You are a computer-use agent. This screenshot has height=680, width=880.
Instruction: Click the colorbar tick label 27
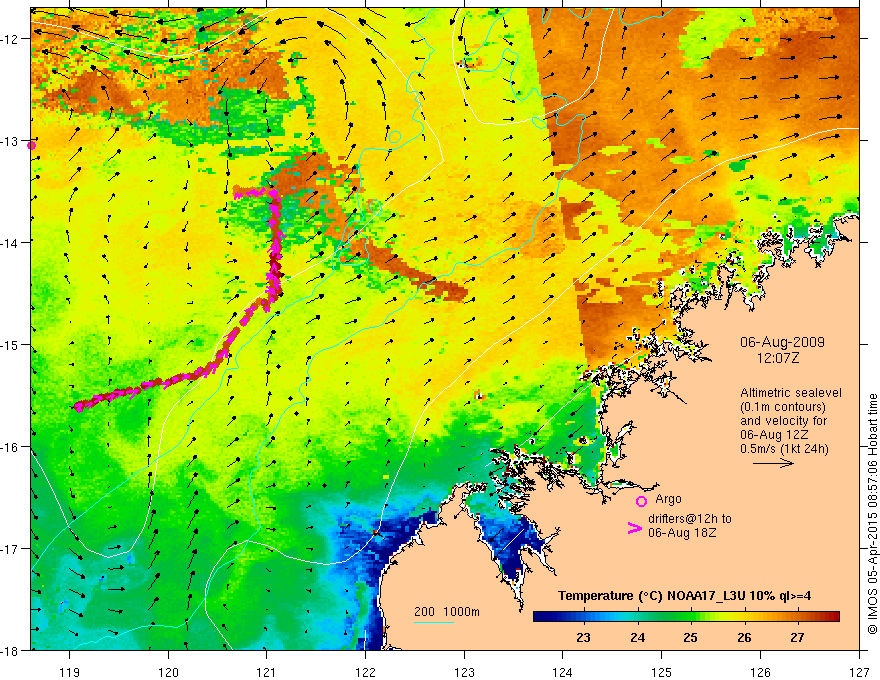797,637
